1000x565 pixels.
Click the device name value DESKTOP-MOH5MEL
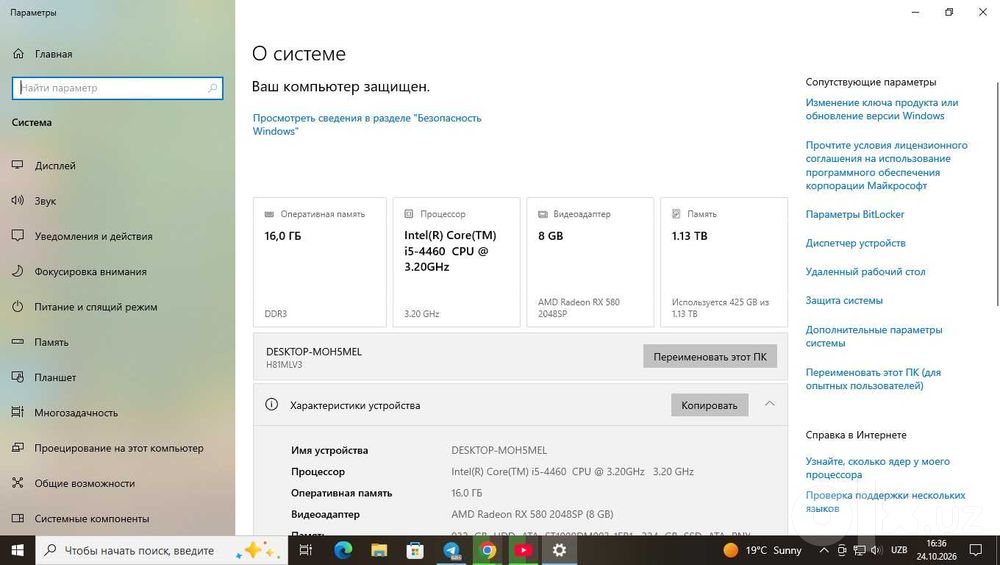[499, 450]
